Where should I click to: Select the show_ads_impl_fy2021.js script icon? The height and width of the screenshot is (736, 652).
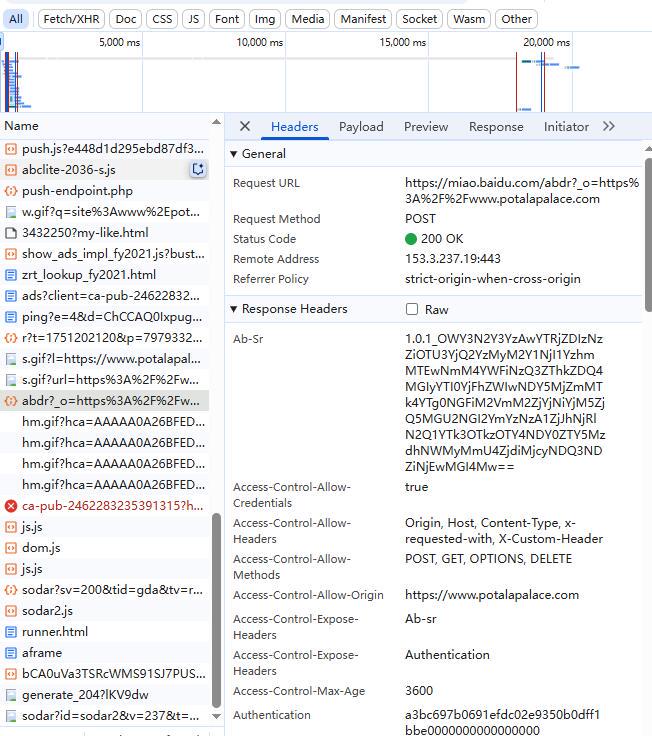10,254
